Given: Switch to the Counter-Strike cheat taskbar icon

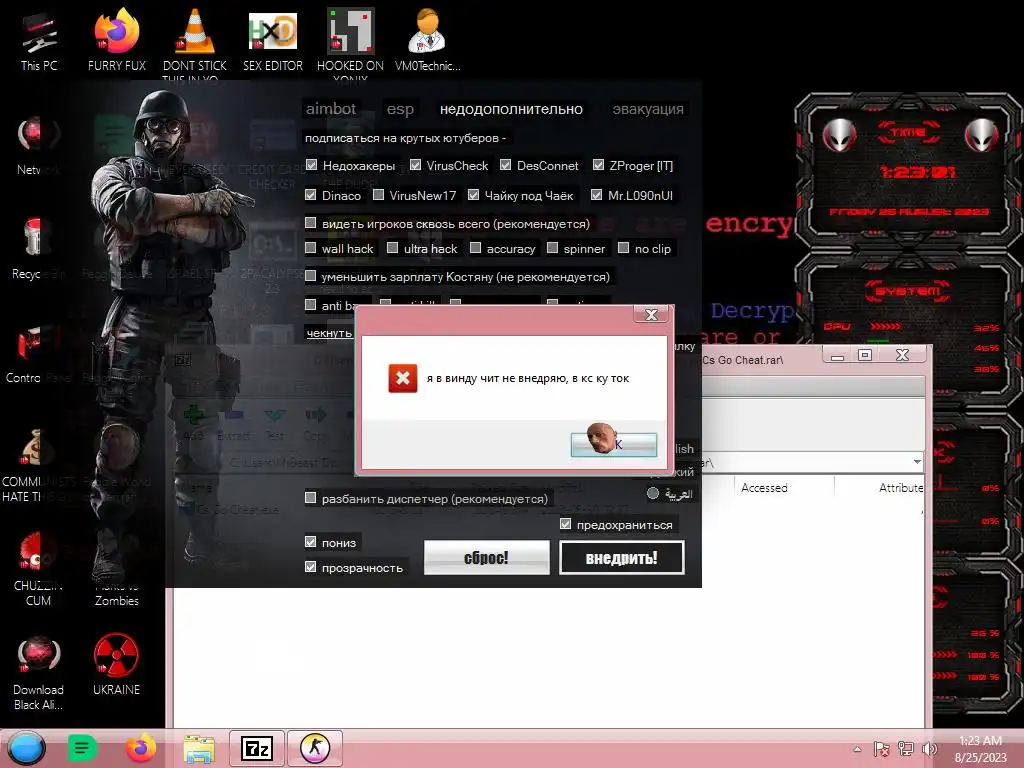Looking at the screenshot, I should click(315, 748).
